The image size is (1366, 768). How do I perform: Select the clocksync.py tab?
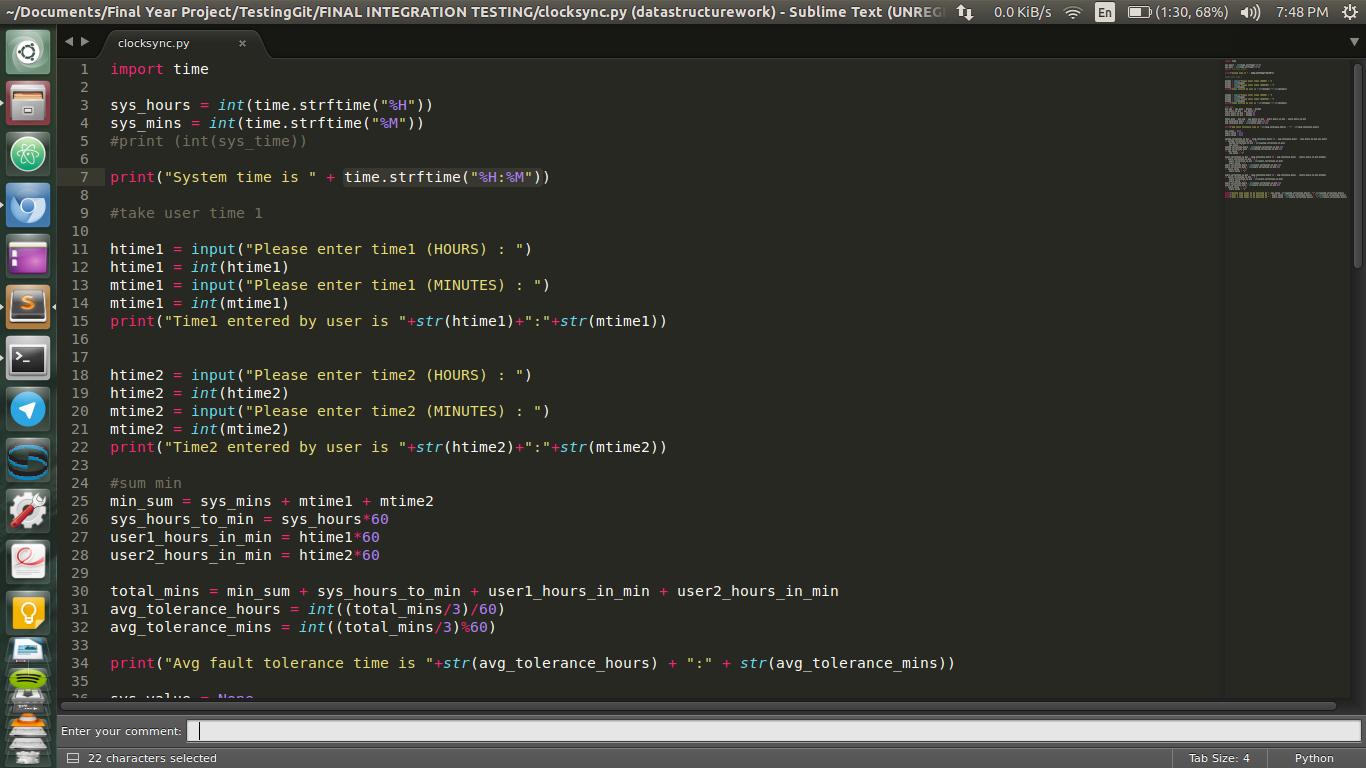pyautogui.click(x=153, y=43)
